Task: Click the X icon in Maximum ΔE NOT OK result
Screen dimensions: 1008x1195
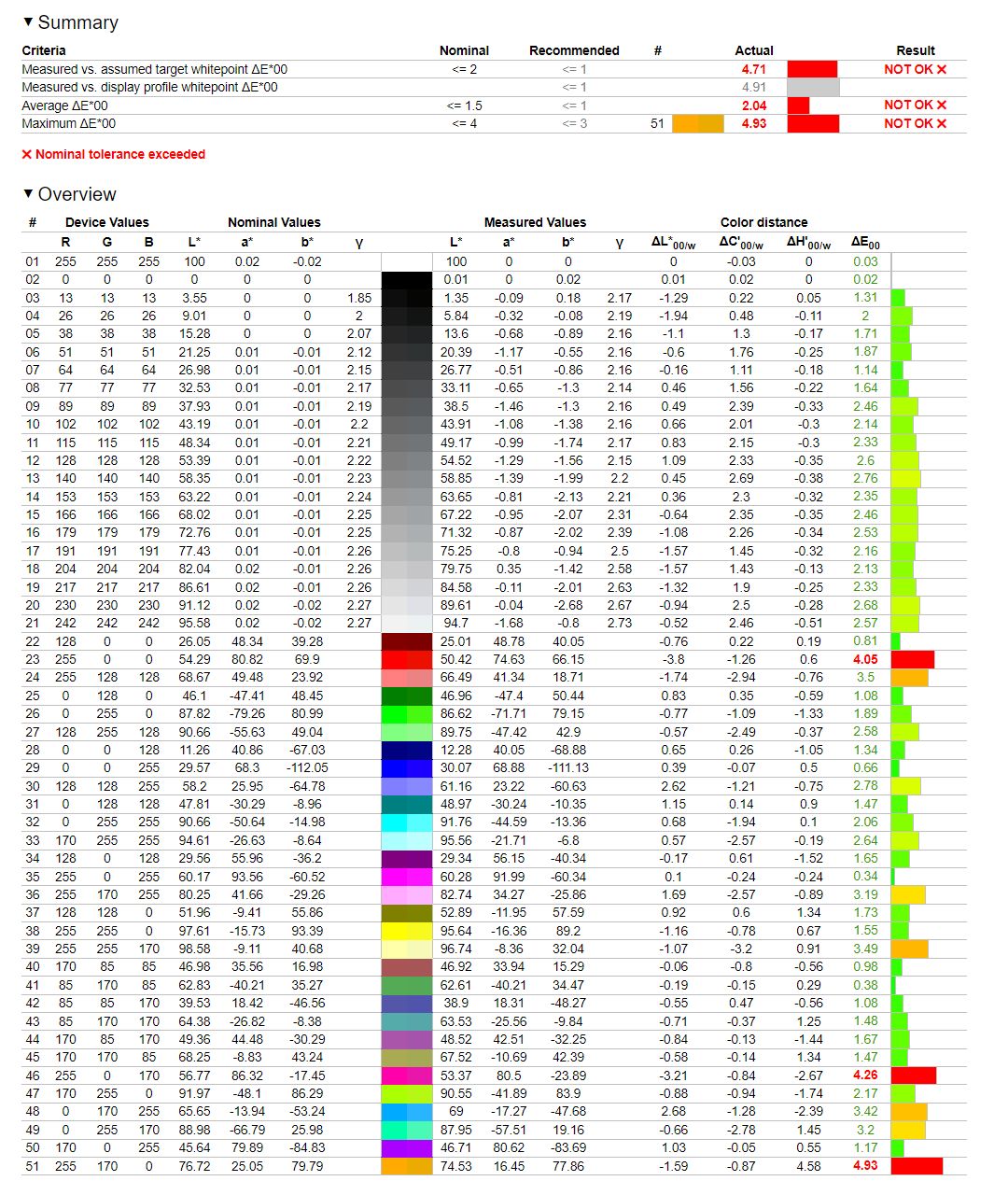Action: click(x=942, y=123)
